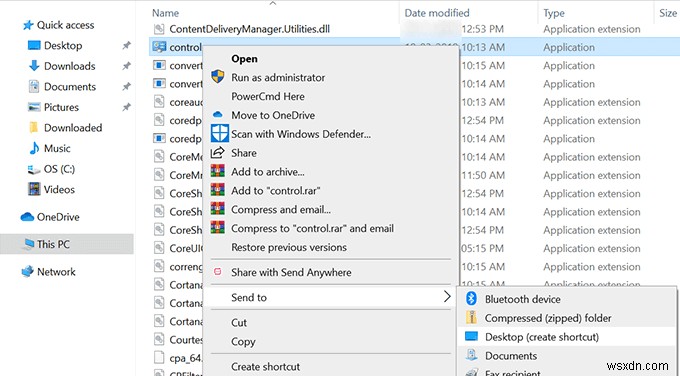The width and height of the screenshot is (680, 376).
Task: Click the cloud icon beside Move to OneDrive
Action: [x=218, y=115]
